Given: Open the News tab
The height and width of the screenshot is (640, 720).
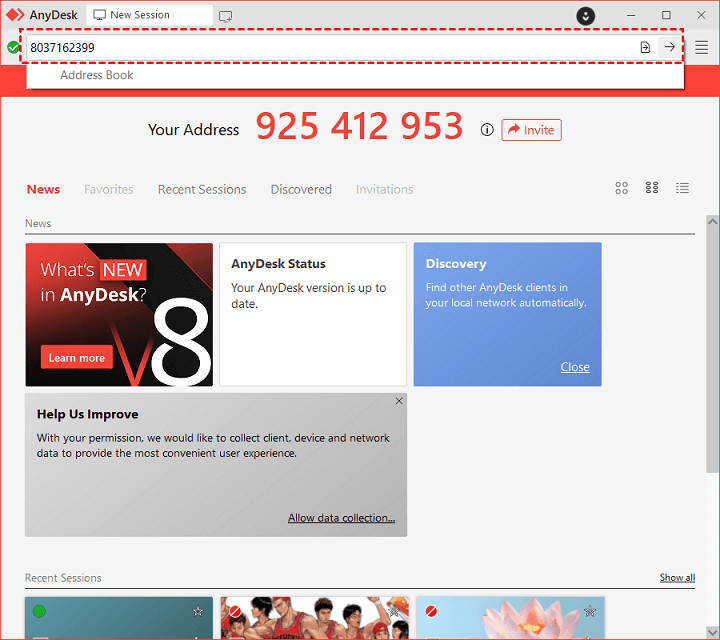Looking at the screenshot, I should point(43,189).
